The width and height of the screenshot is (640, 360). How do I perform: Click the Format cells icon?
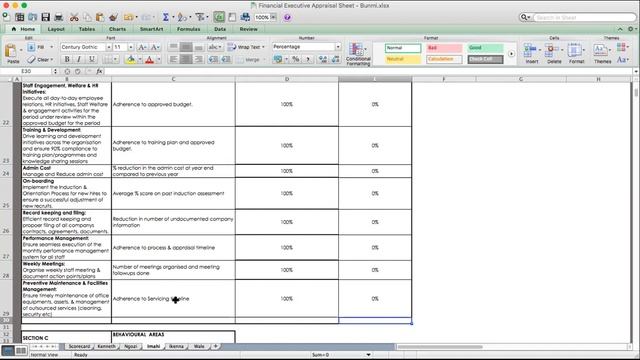576,53
